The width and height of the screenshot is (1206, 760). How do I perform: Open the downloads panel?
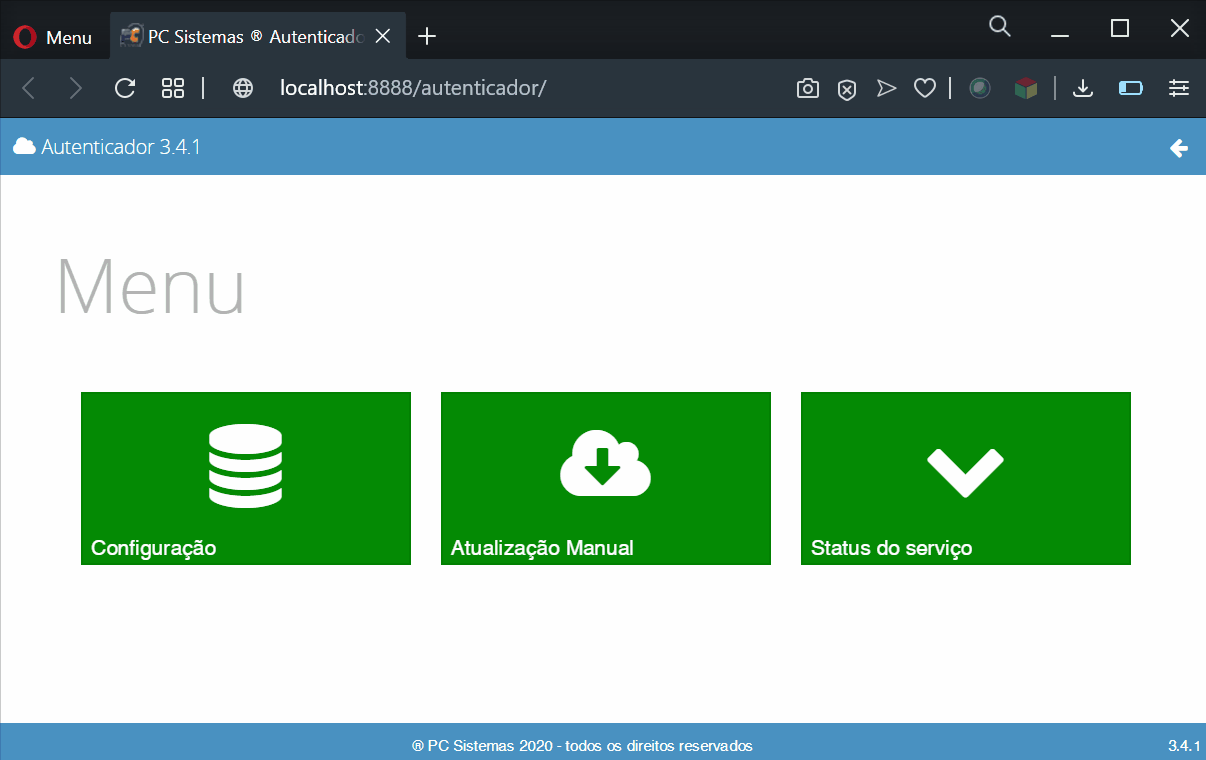(1082, 89)
